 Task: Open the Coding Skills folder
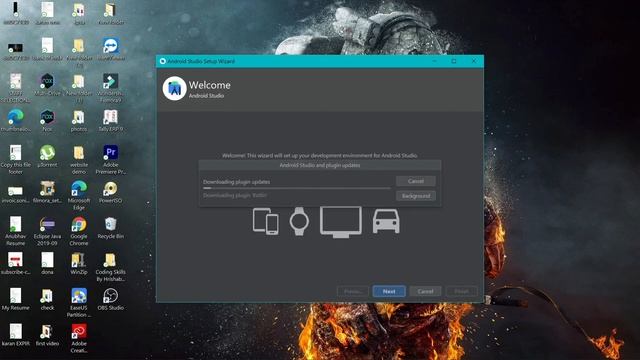click(x=111, y=267)
